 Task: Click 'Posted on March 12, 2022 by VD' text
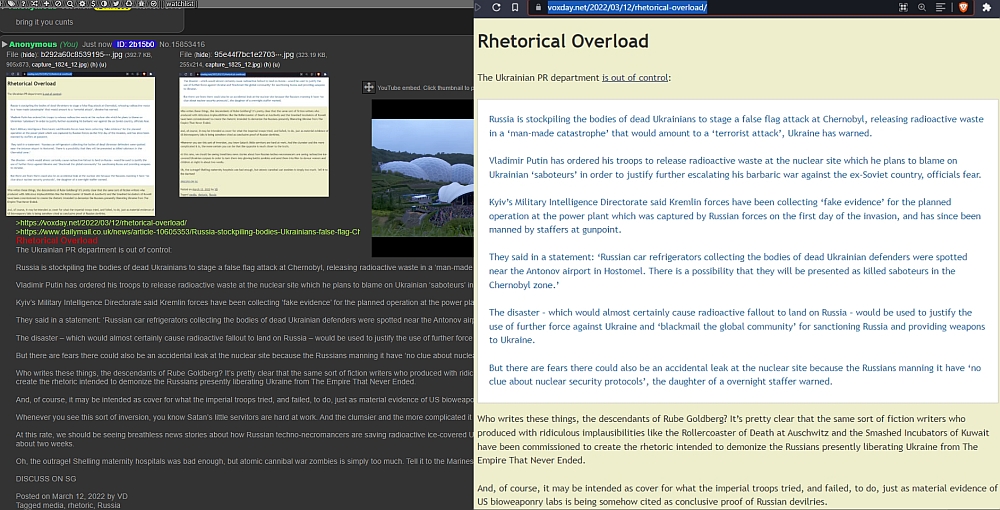[71, 496]
